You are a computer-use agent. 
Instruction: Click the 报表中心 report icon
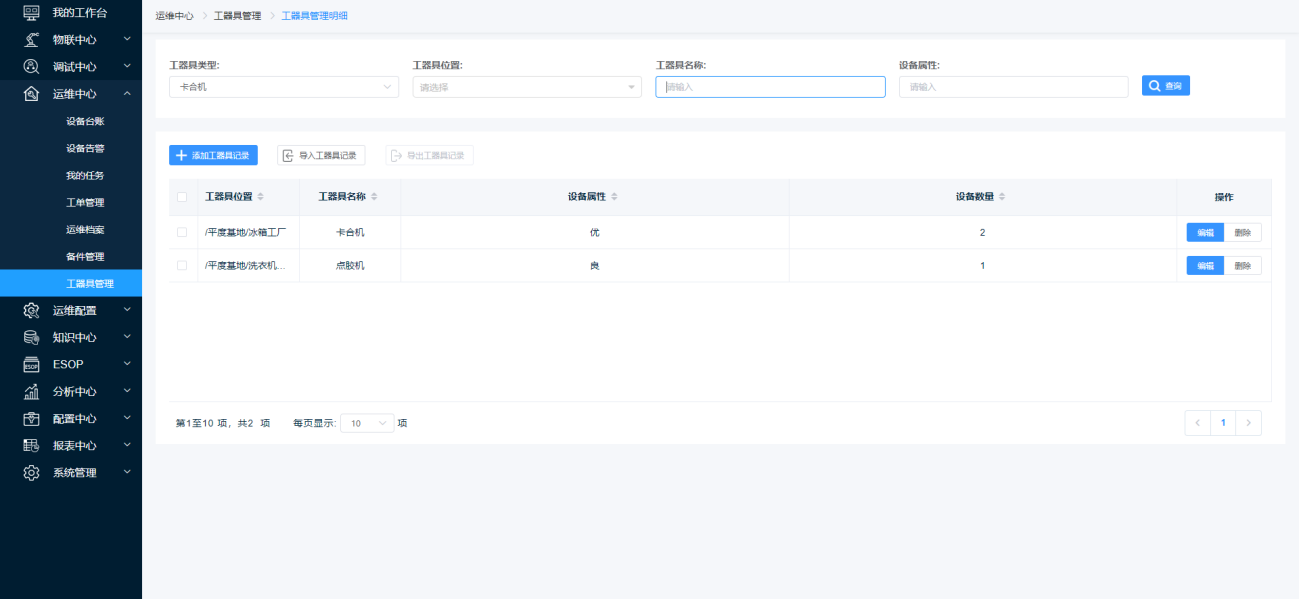(x=31, y=445)
